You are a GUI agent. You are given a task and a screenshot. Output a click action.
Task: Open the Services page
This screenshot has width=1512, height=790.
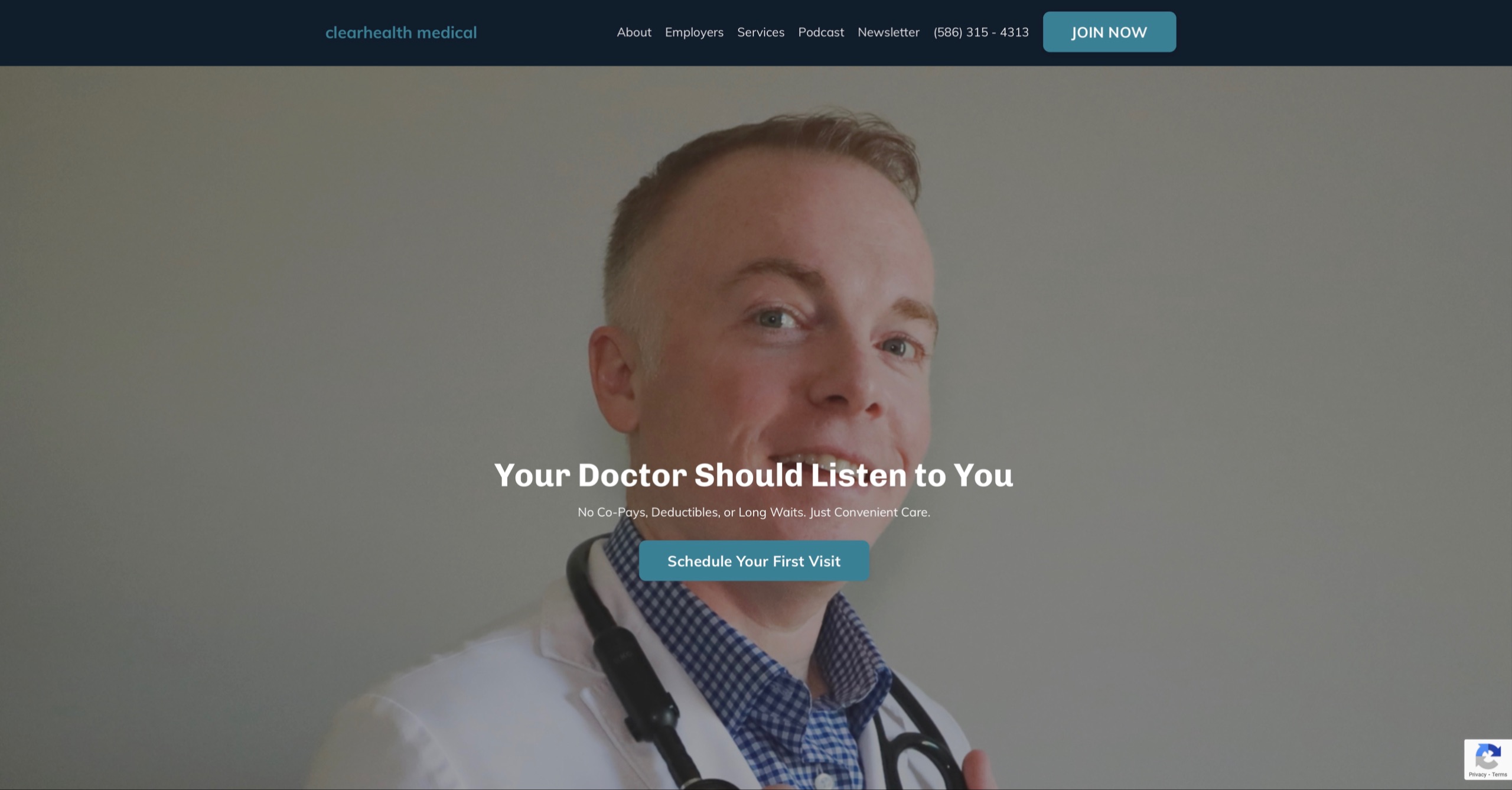[761, 32]
